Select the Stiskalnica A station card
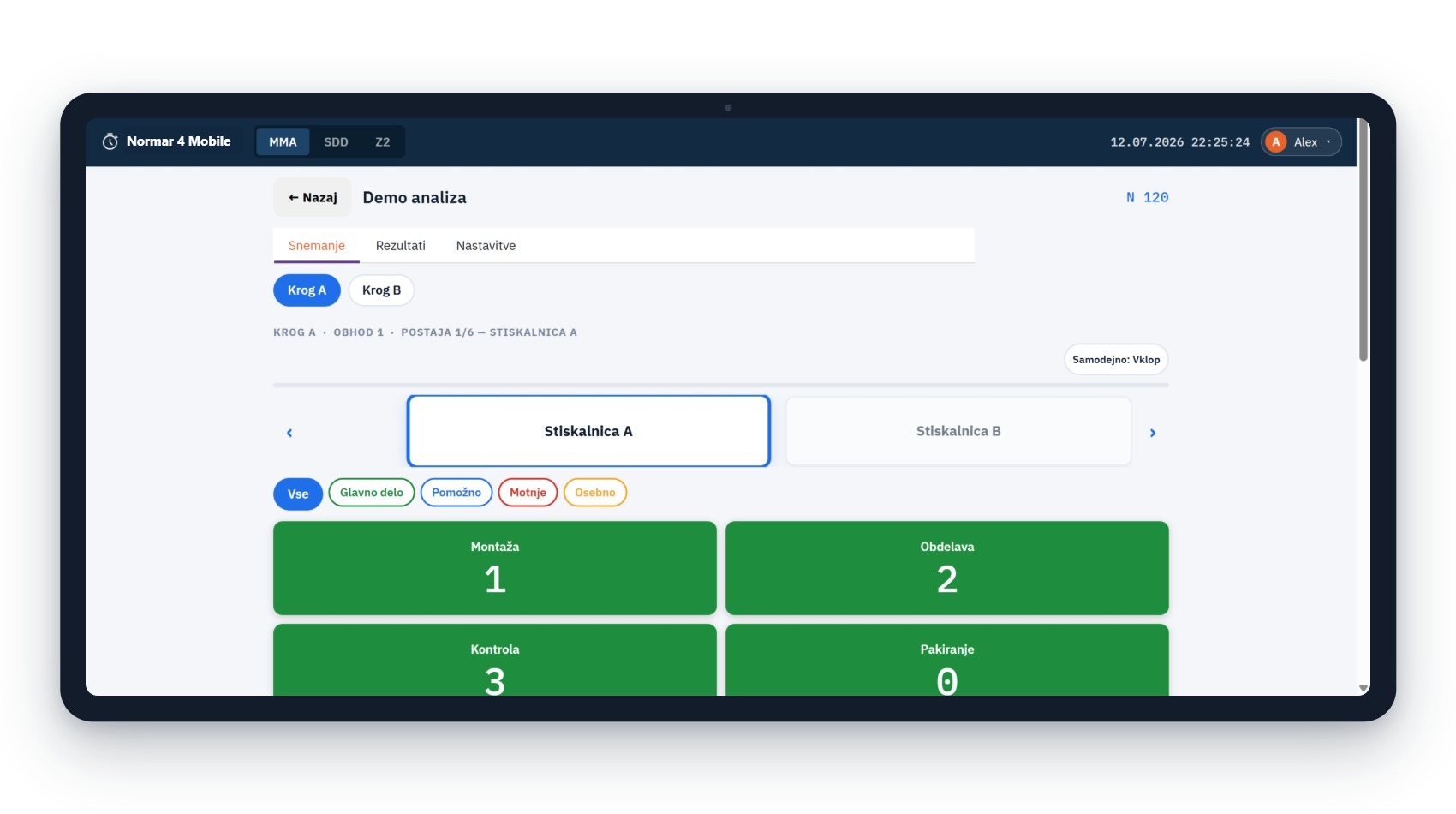1456x814 pixels. 588,431
